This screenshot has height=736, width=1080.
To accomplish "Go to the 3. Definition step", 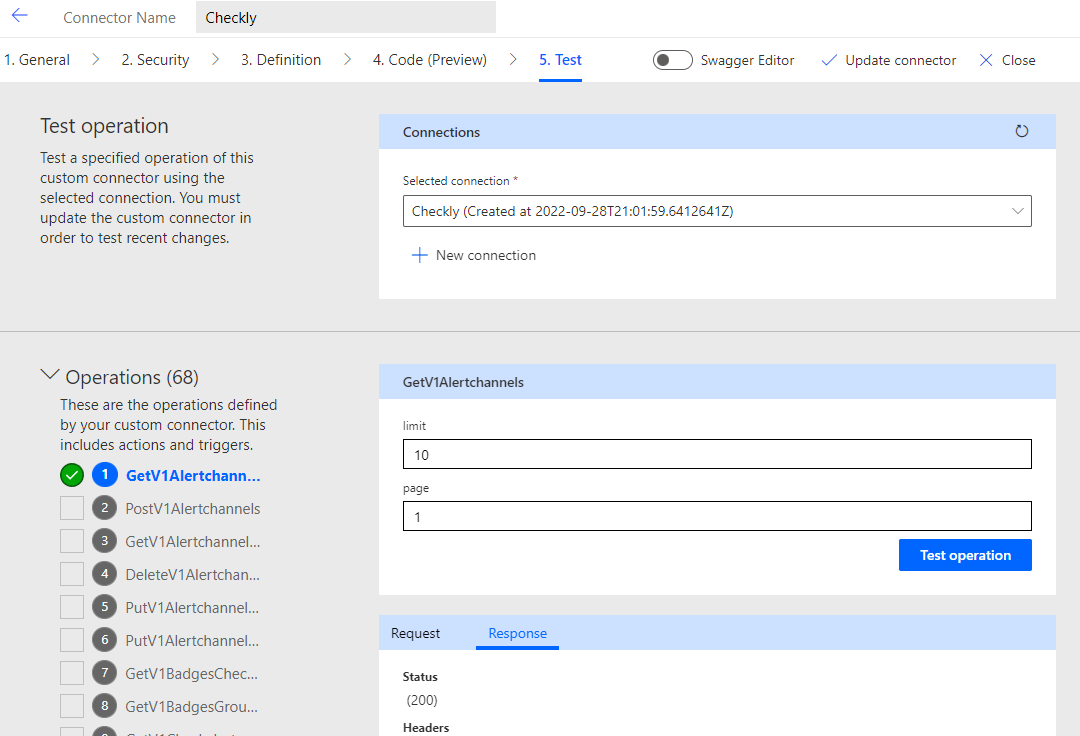I will pos(281,60).
